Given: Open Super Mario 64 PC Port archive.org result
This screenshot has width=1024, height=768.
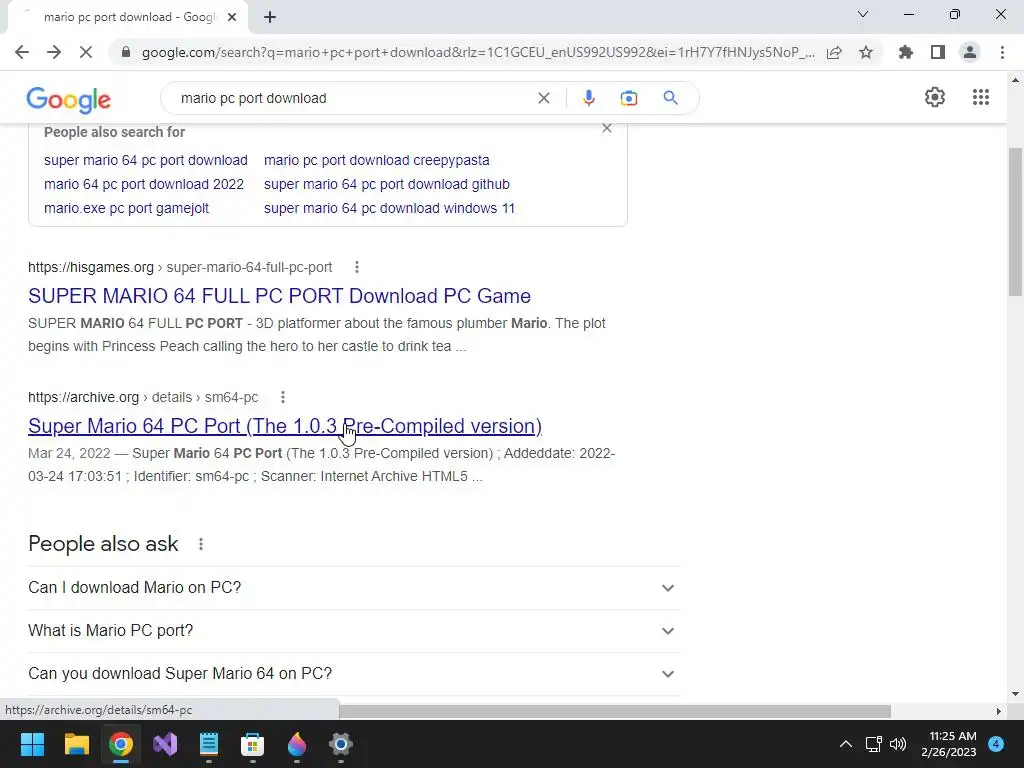Looking at the screenshot, I should pos(285,426).
